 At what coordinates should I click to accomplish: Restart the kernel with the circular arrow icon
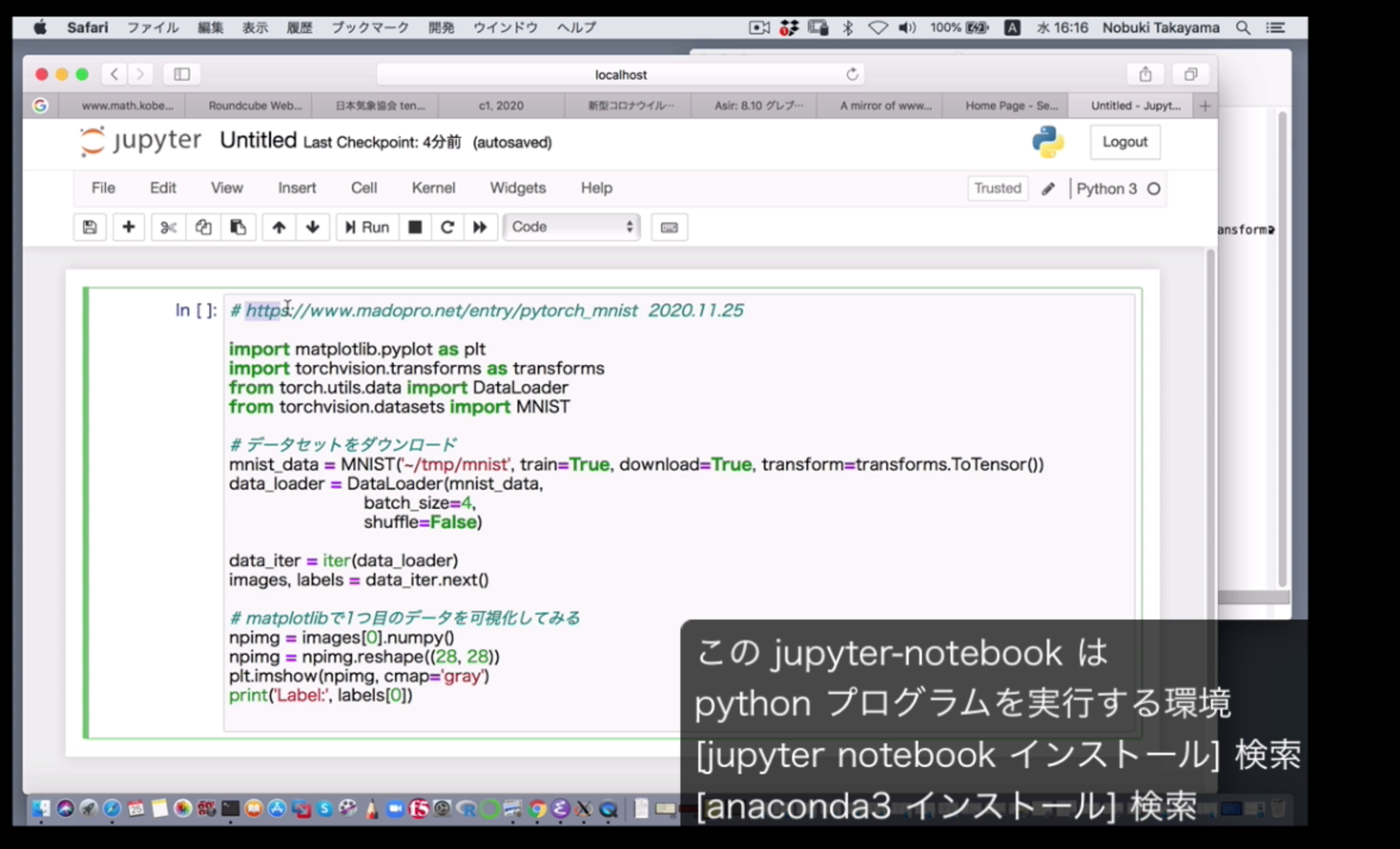[x=447, y=227]
